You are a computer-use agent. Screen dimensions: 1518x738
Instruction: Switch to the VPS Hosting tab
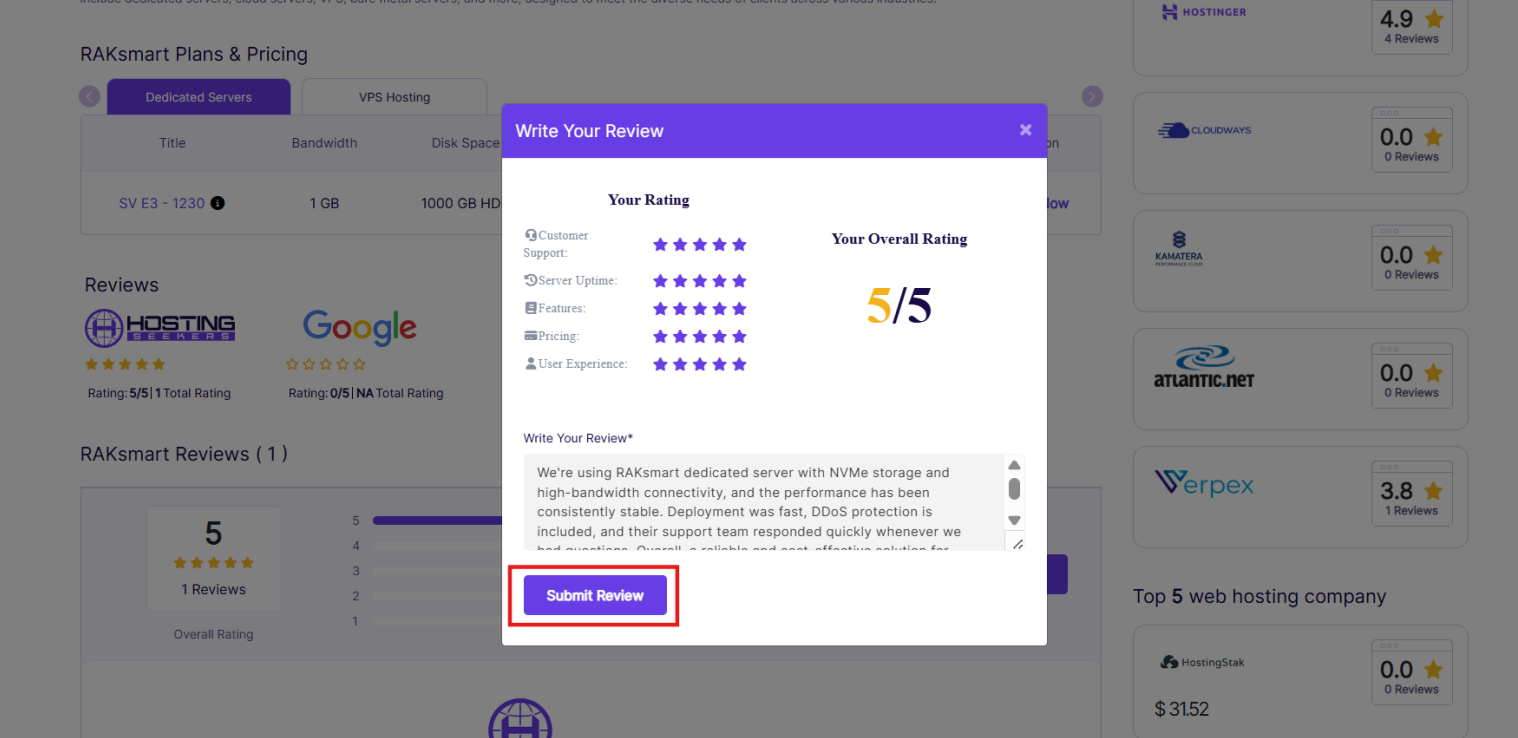394,97
